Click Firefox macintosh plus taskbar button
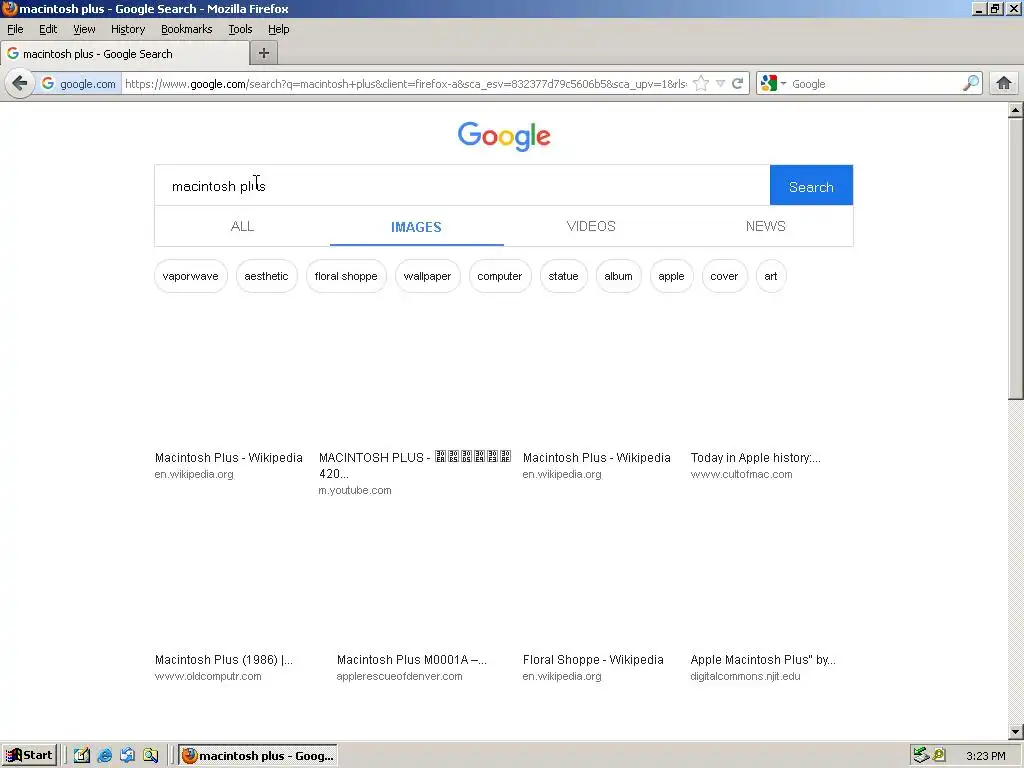This screenshot has height=768, width=1024. pyautogui.click(x=258, y=756)
